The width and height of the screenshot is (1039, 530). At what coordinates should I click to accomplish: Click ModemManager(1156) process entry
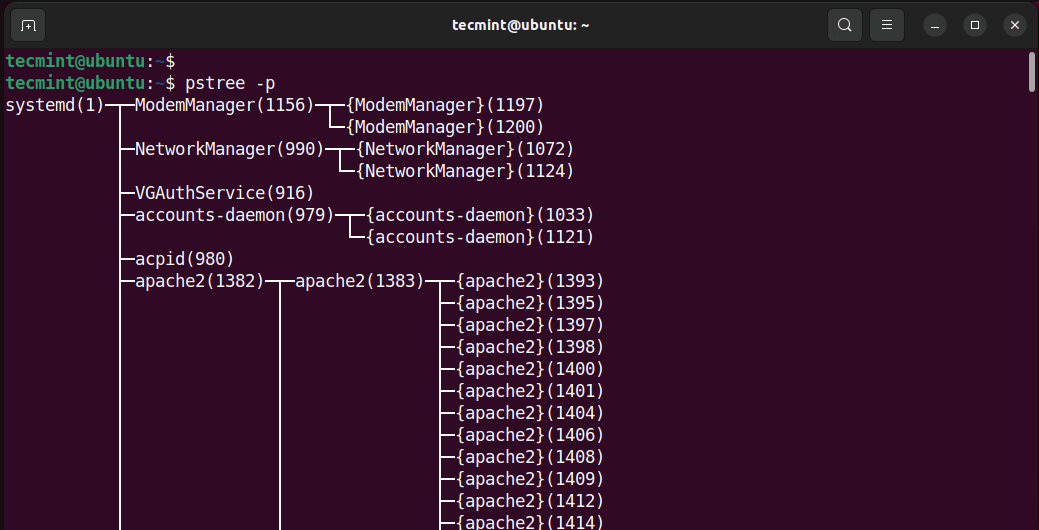point(224,105)
